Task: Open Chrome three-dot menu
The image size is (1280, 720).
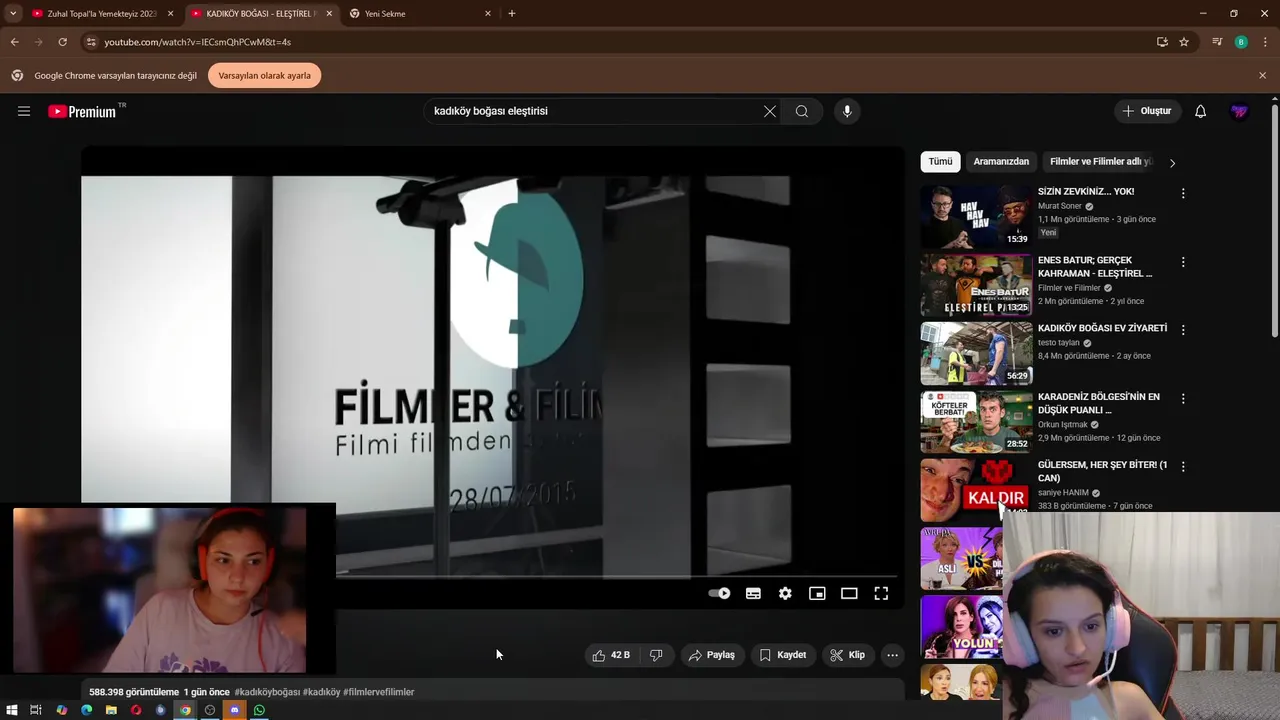Action: (1265, 42)
